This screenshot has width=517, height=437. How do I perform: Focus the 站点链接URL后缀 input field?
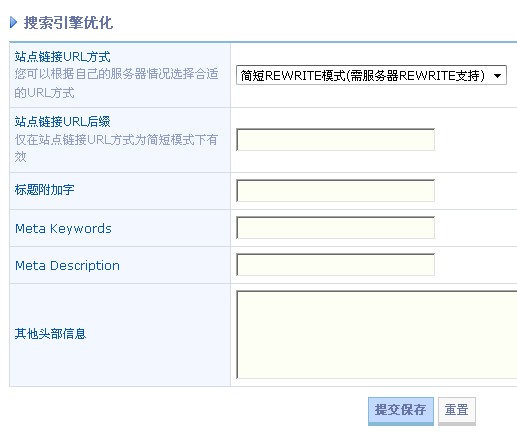pos(335,140)
